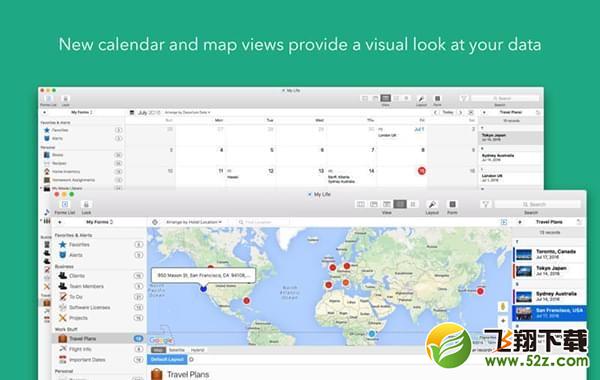Click the locate target icon above the map
The height and width of the screenshot is (380, 600).
(155, 222)
